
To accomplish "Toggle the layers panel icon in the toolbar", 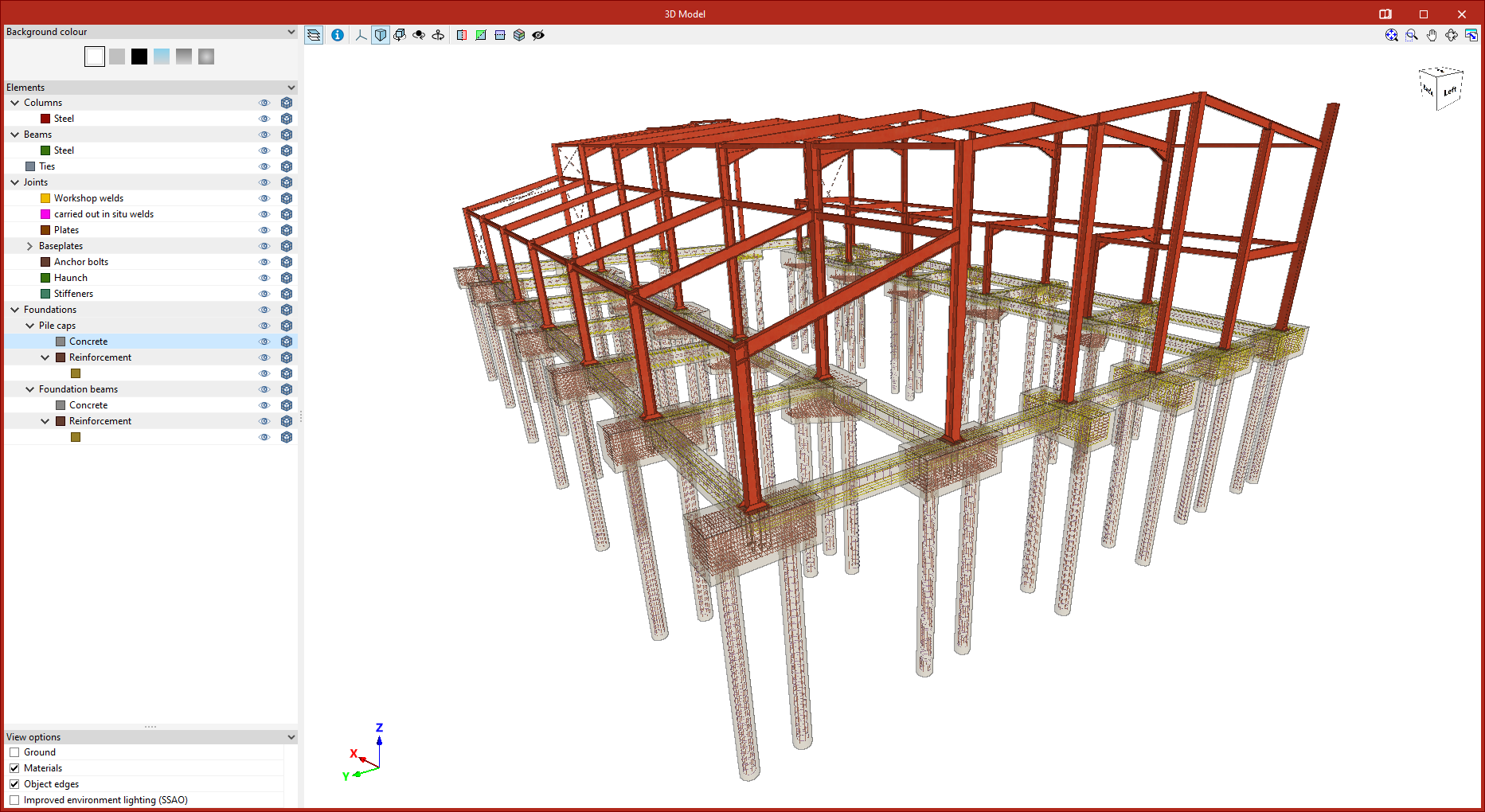I will (x=314, y=35).
